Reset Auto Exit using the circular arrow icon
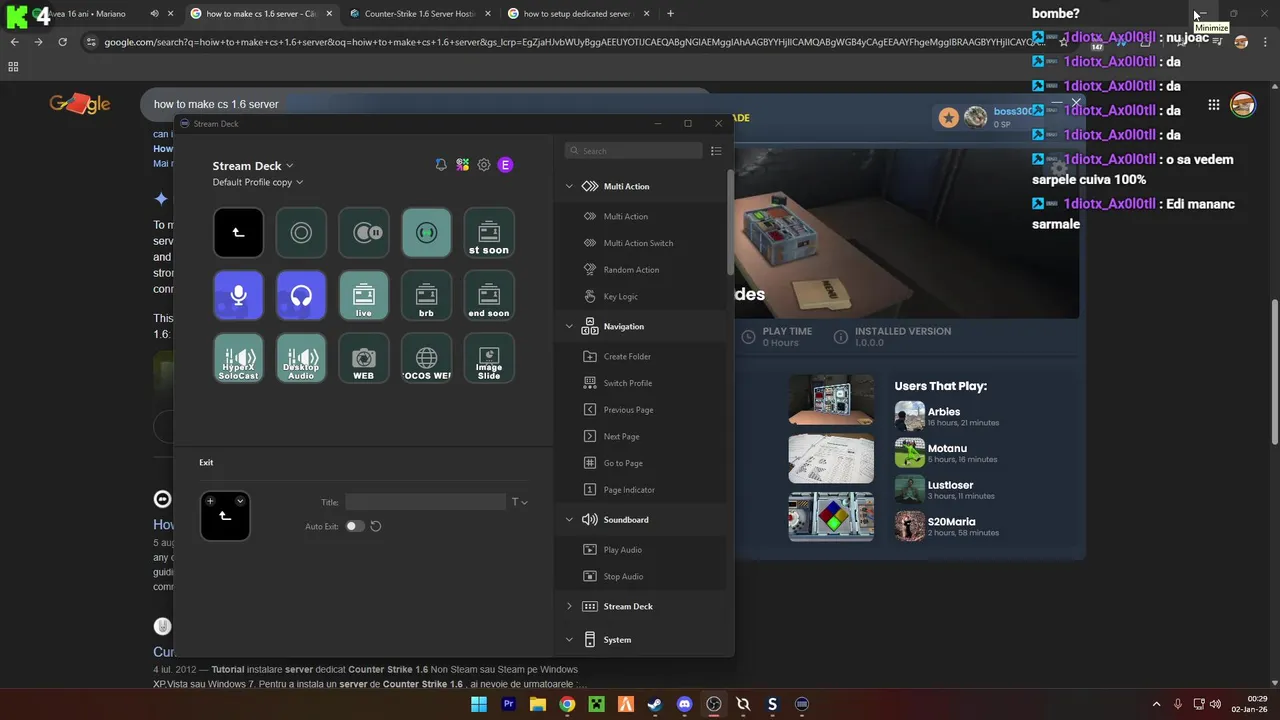Viewport: 1280px width, 720px height. [x=376, y=526]
